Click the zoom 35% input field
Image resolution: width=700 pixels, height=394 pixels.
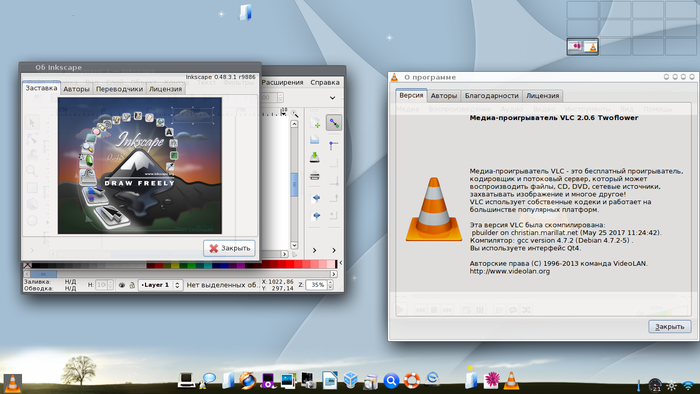tap(317, 285)
